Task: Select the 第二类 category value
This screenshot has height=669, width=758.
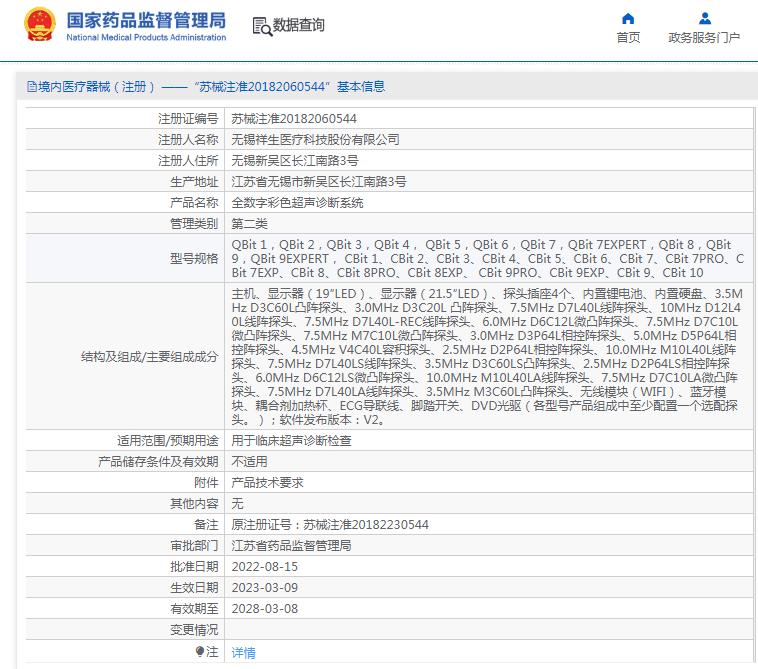Action: coord(249,224)
